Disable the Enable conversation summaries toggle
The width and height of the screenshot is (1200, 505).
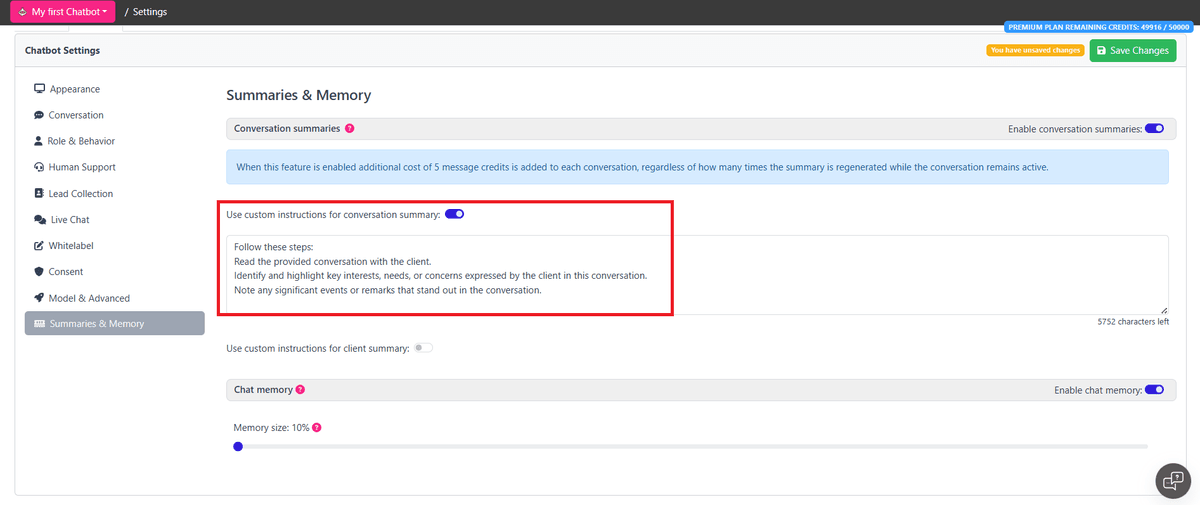[1154, 129]
